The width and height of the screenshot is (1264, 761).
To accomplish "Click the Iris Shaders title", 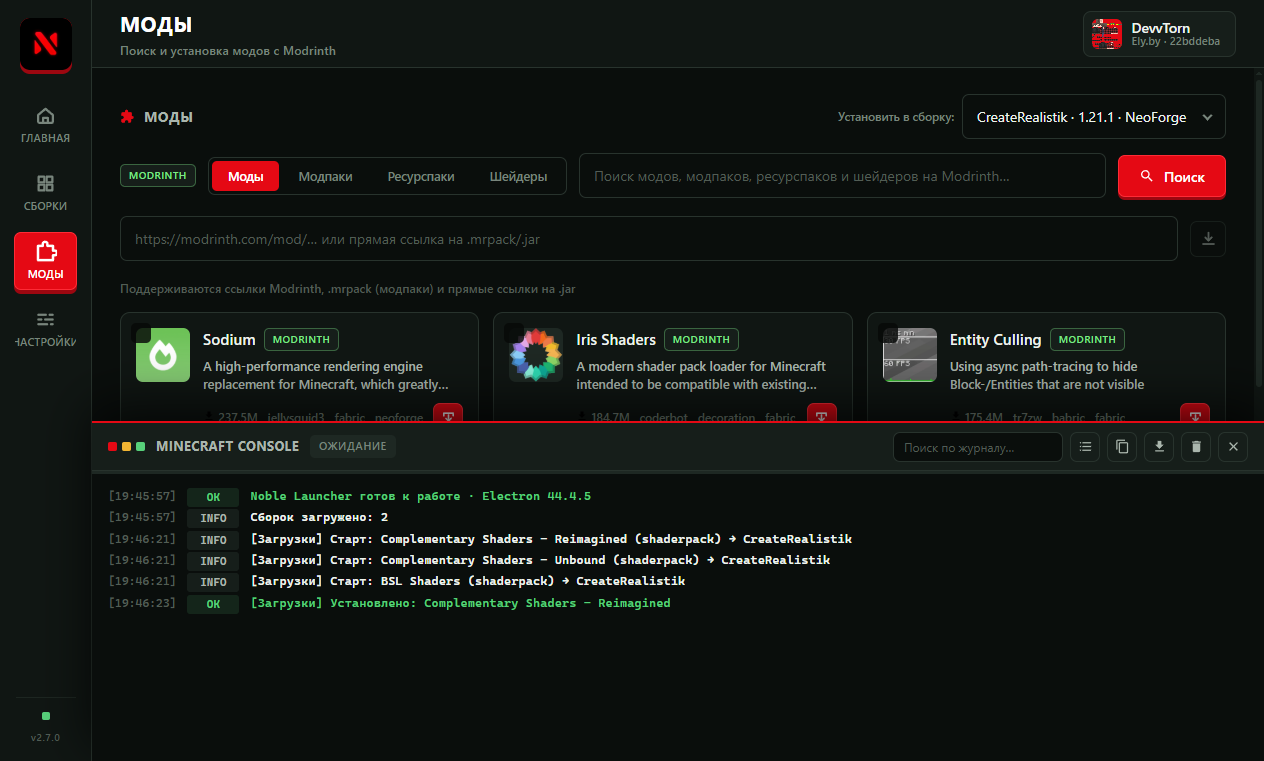I will pos(616,340).
